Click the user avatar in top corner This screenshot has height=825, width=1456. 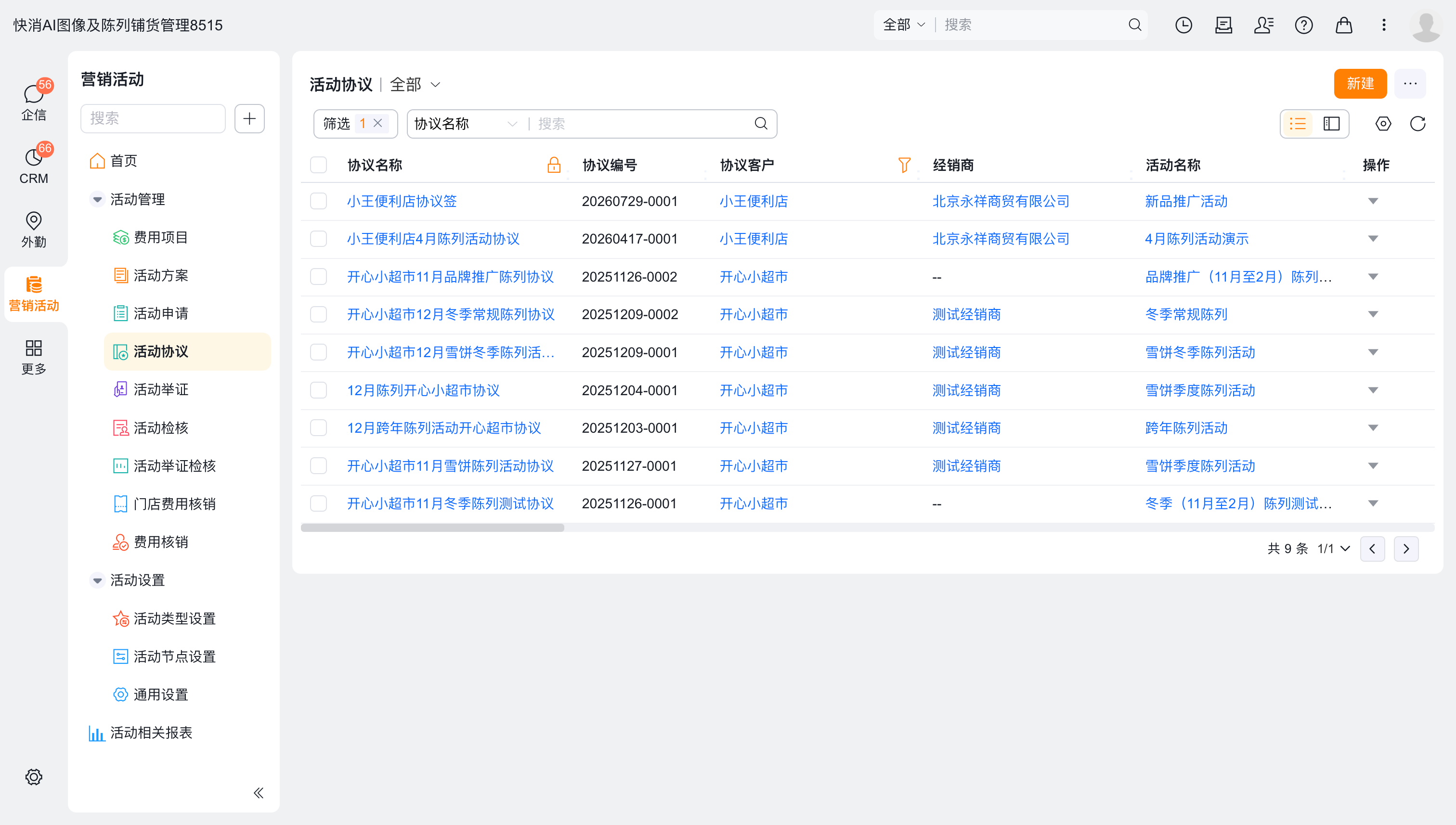tap(1426, 26)
